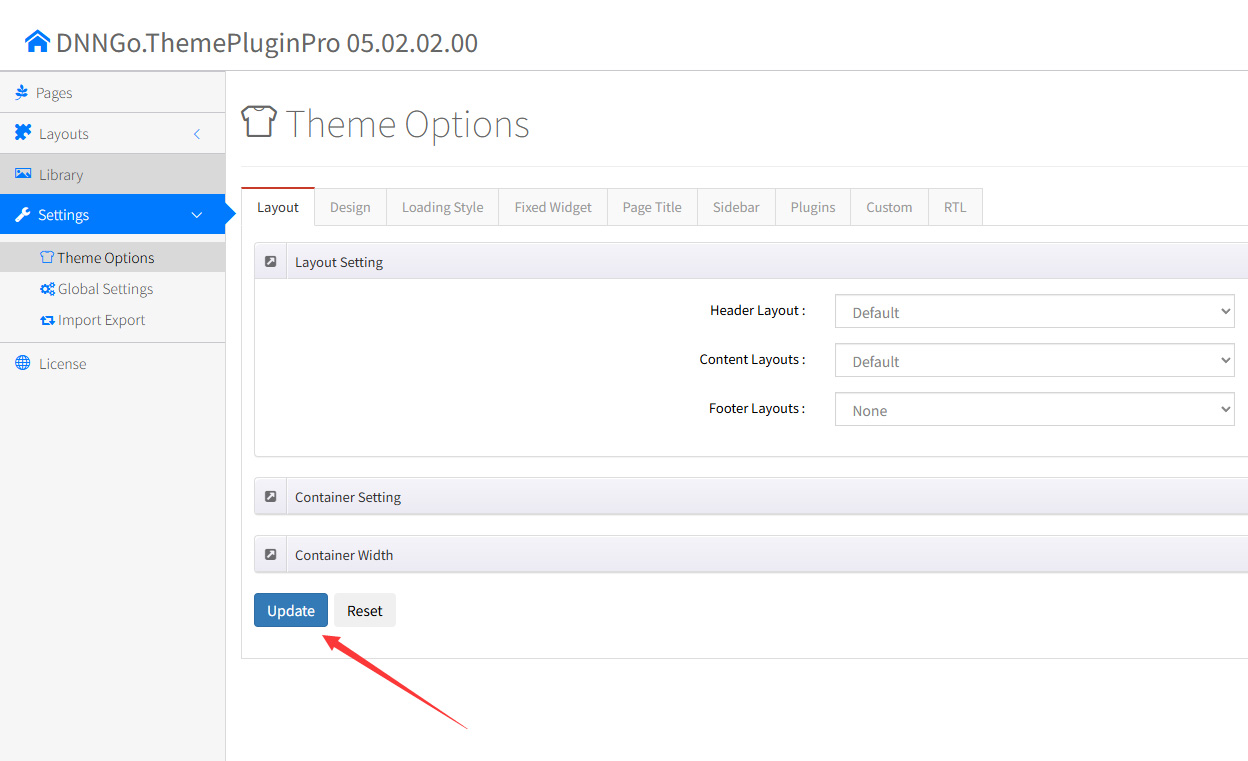
Task: Select Theme Options submenu link
Action: point(112,257)
